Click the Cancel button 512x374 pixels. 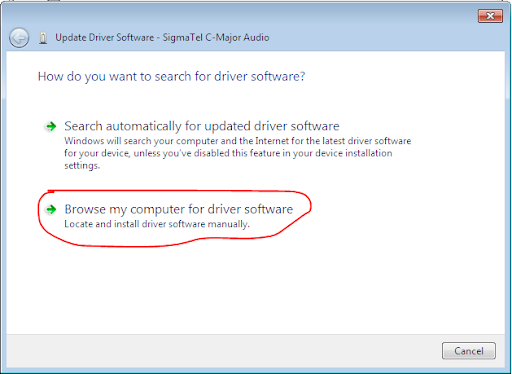pos(469,351)
